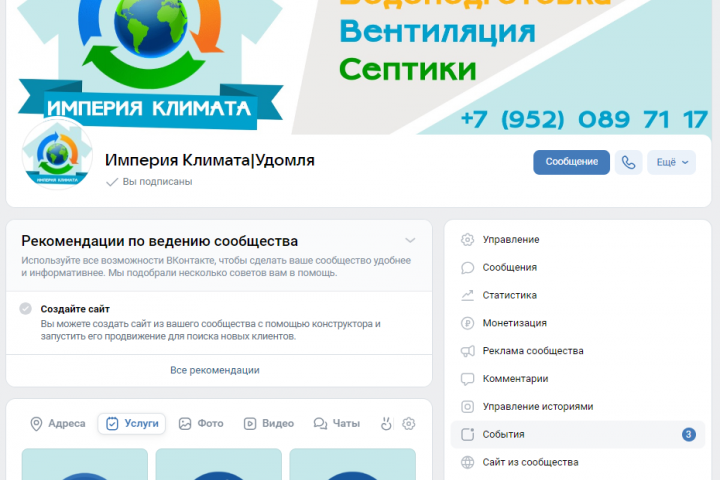Click the phone number +7 (952) 089 71 17 on banner
Screen dimensions: 720x480
(x=584, y=119)
